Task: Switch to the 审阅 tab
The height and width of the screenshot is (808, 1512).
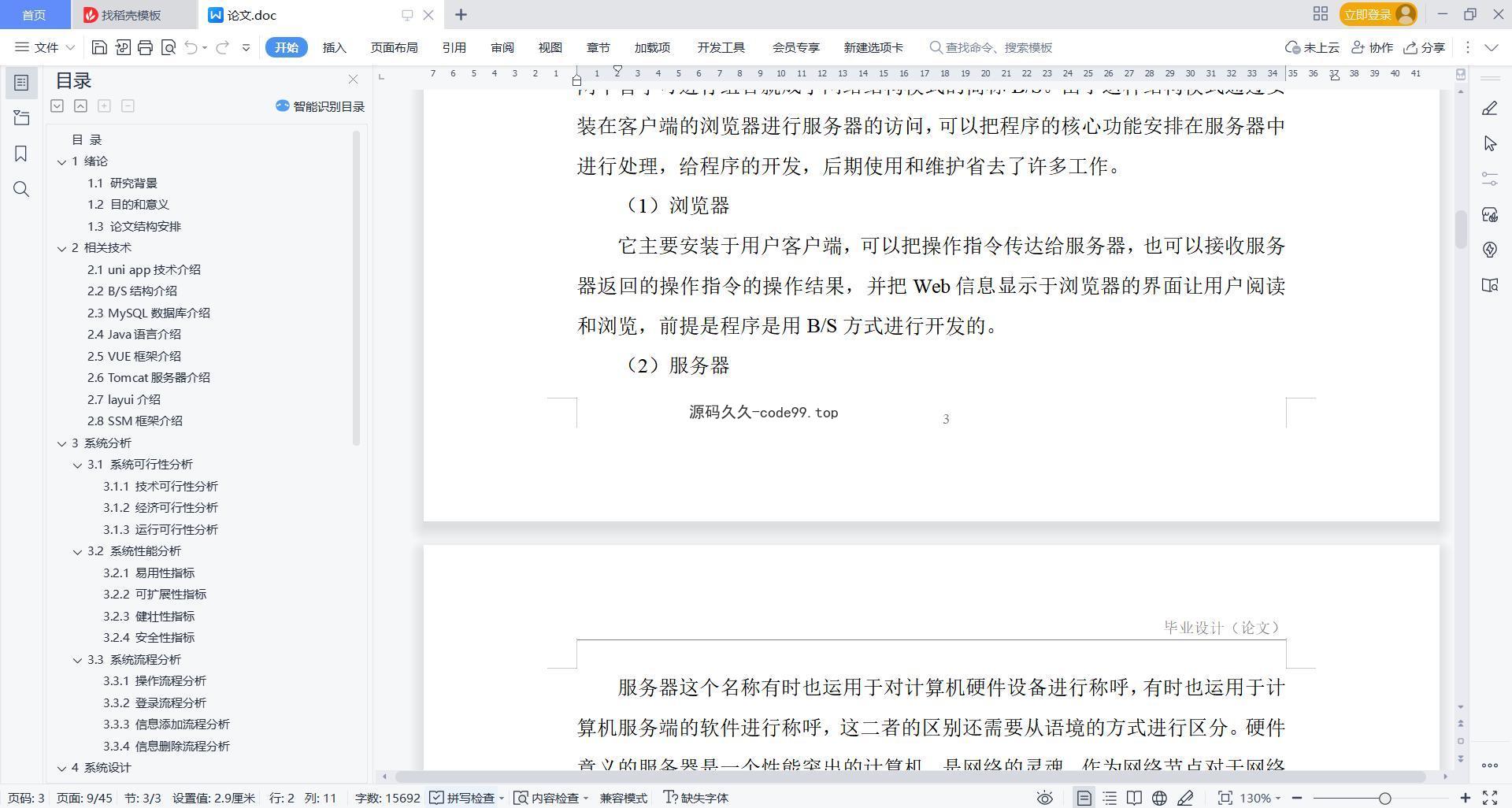Action: pos(502,47)
